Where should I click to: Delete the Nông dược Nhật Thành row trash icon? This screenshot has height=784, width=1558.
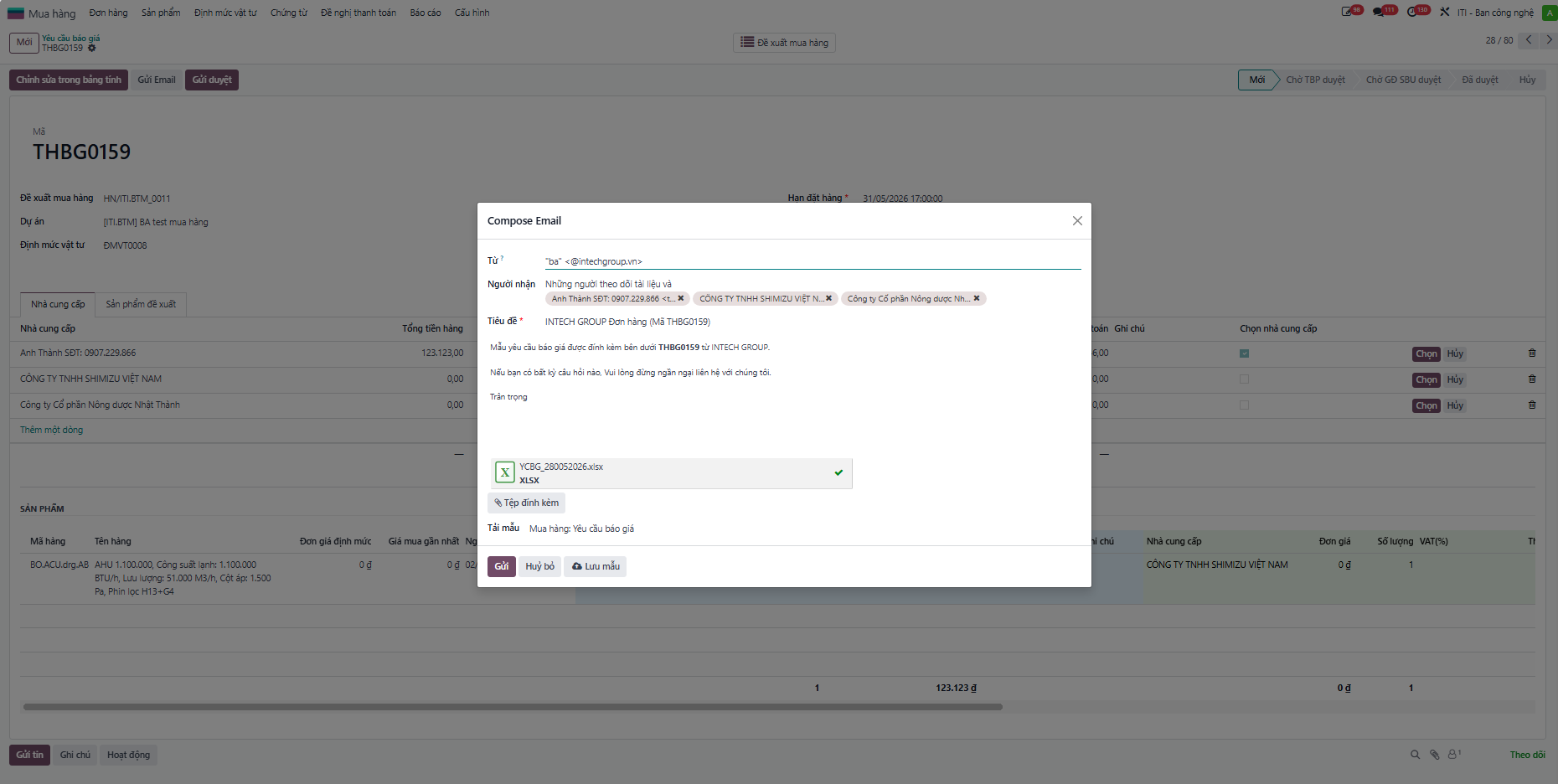[x=1532, y=405]
